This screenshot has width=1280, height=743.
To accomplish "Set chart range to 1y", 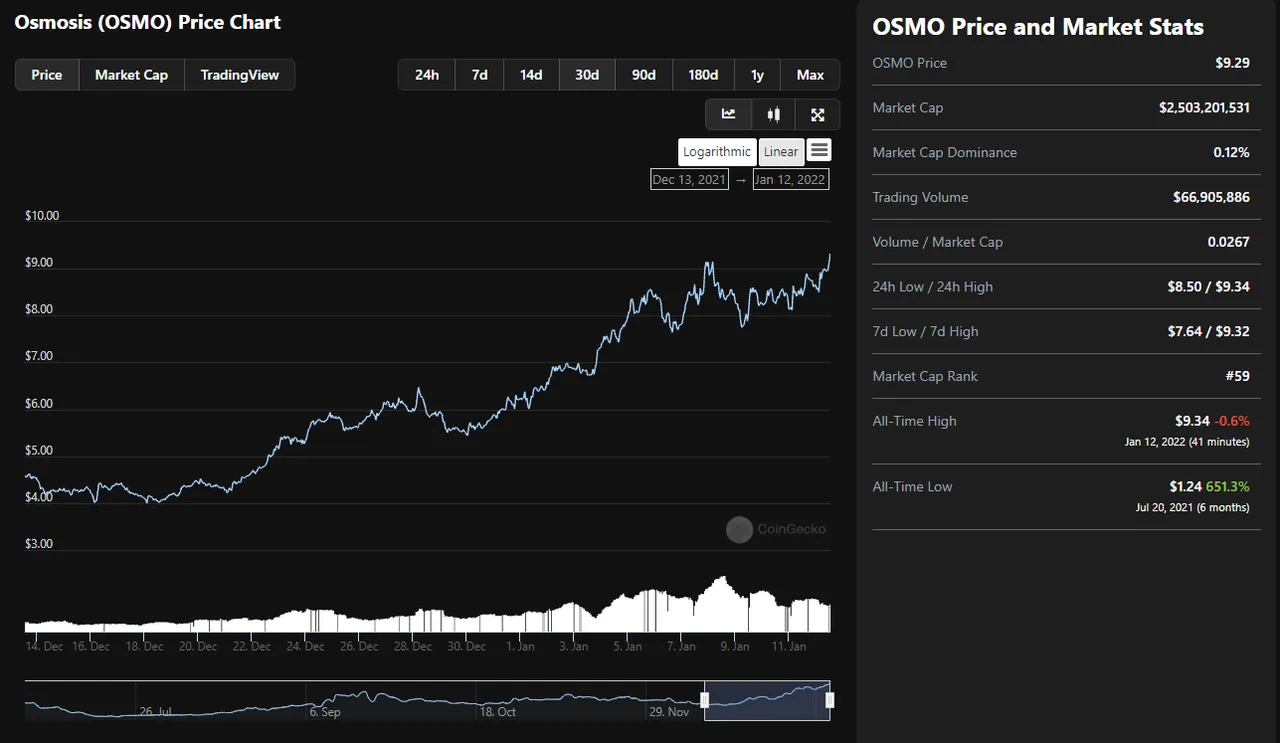I will [x=757, y=75].
